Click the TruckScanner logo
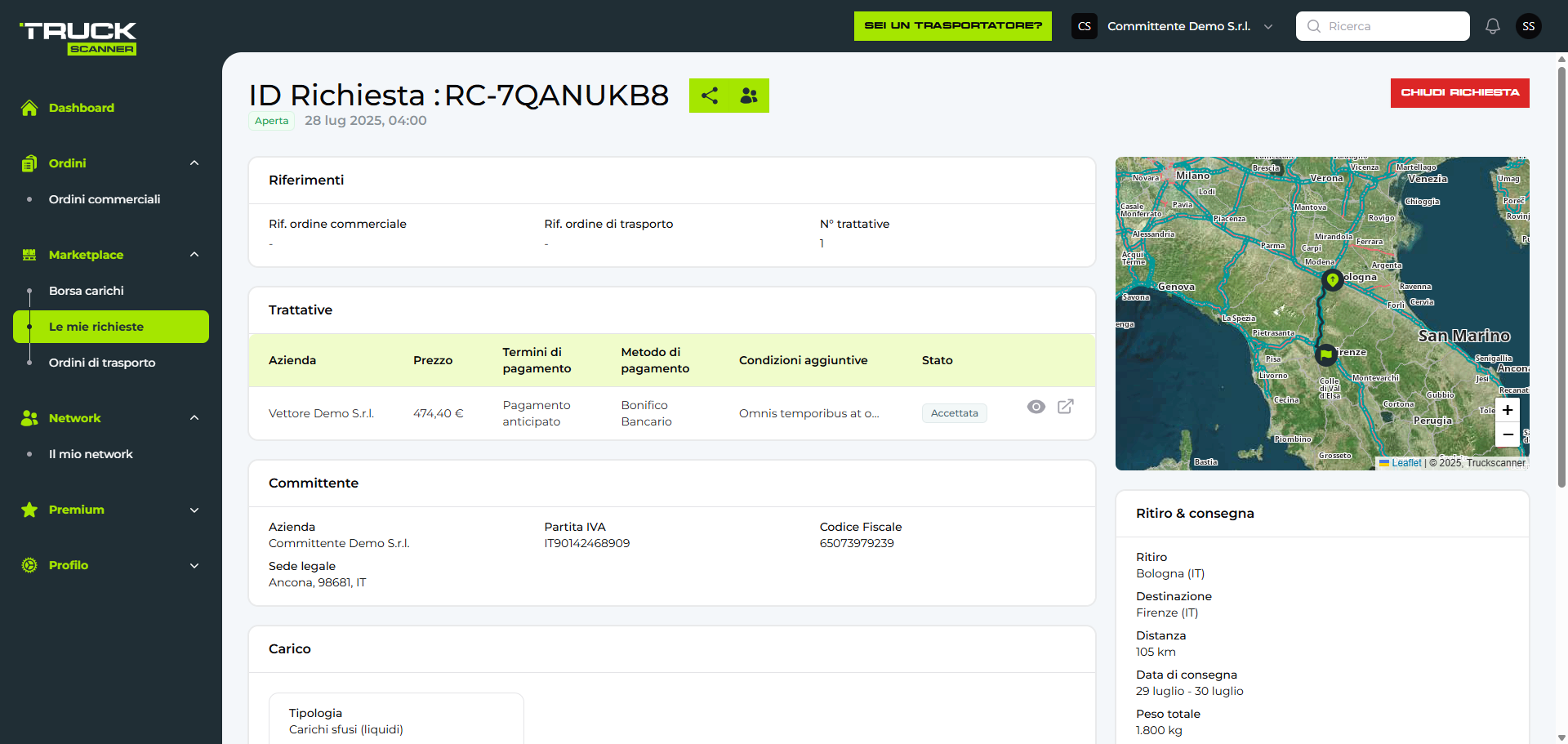 (x=78, y=38)
